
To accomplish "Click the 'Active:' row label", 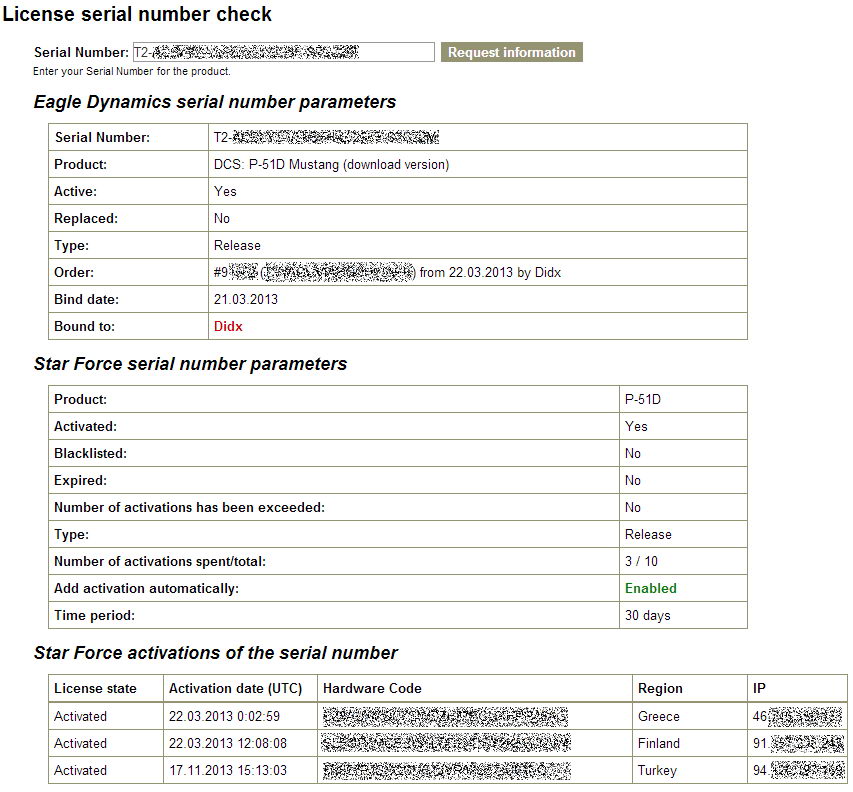I will point(75,191).
